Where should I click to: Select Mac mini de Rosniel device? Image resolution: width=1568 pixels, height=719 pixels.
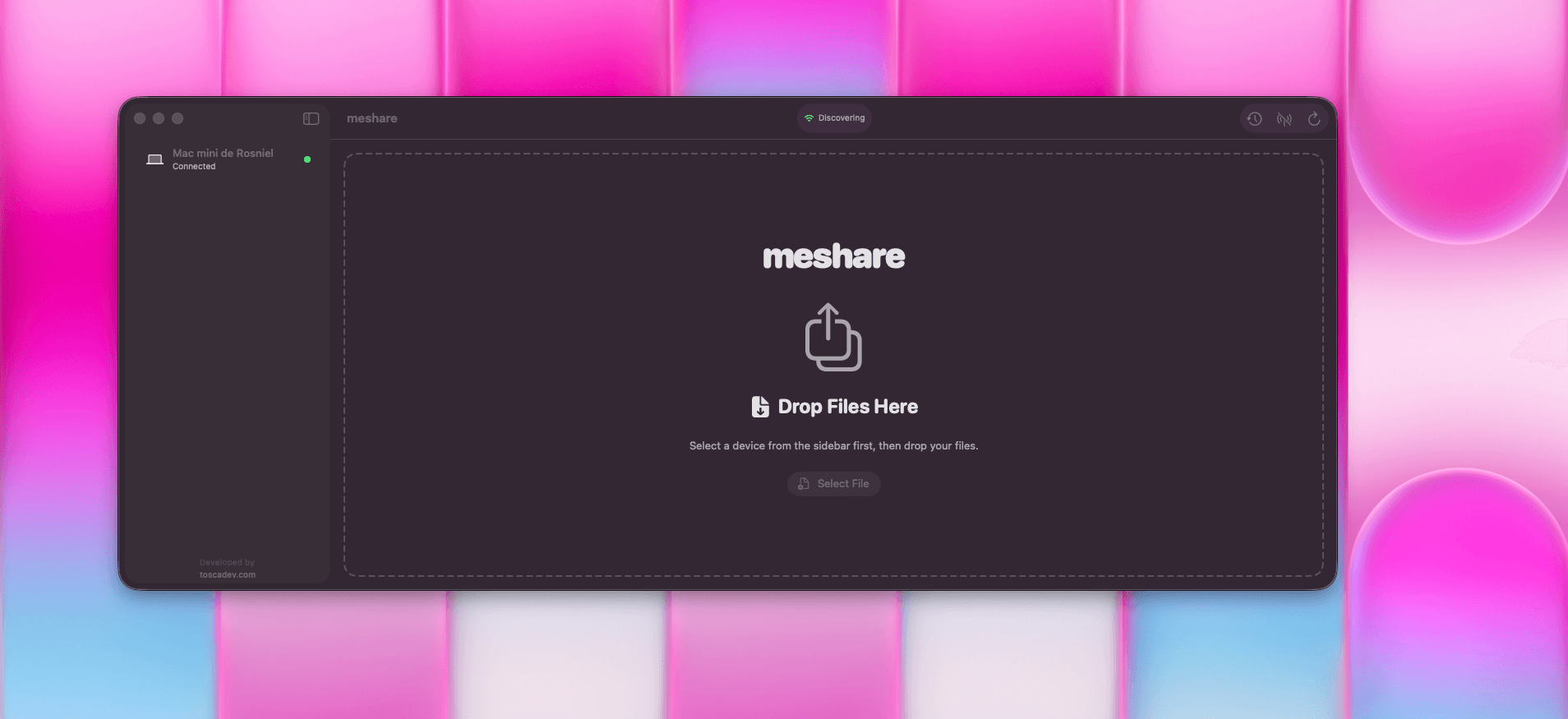click(x=223, y=153)
